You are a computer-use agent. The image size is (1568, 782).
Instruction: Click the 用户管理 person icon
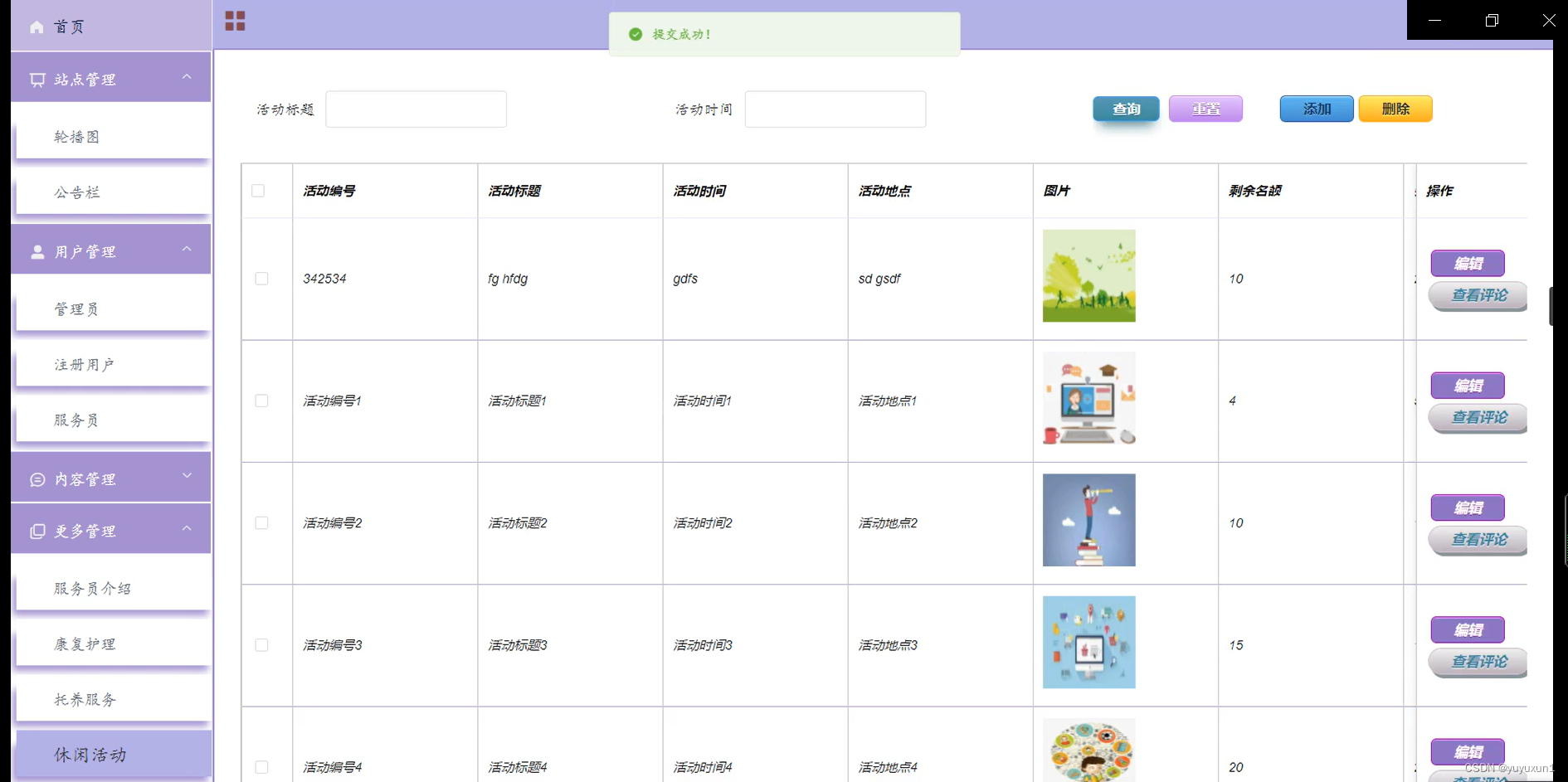37,252
